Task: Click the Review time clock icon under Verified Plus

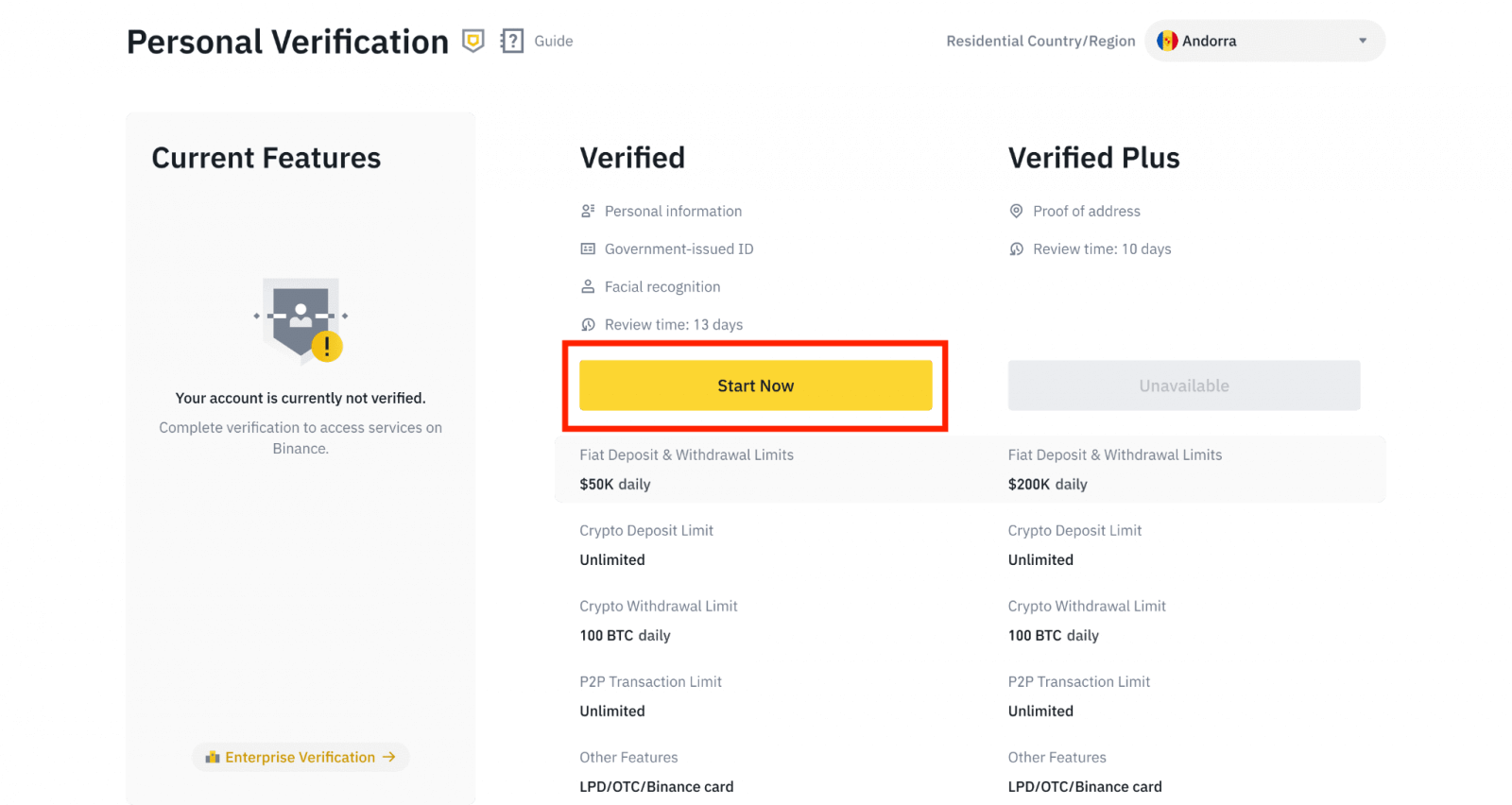Action: pos(1016,248)
